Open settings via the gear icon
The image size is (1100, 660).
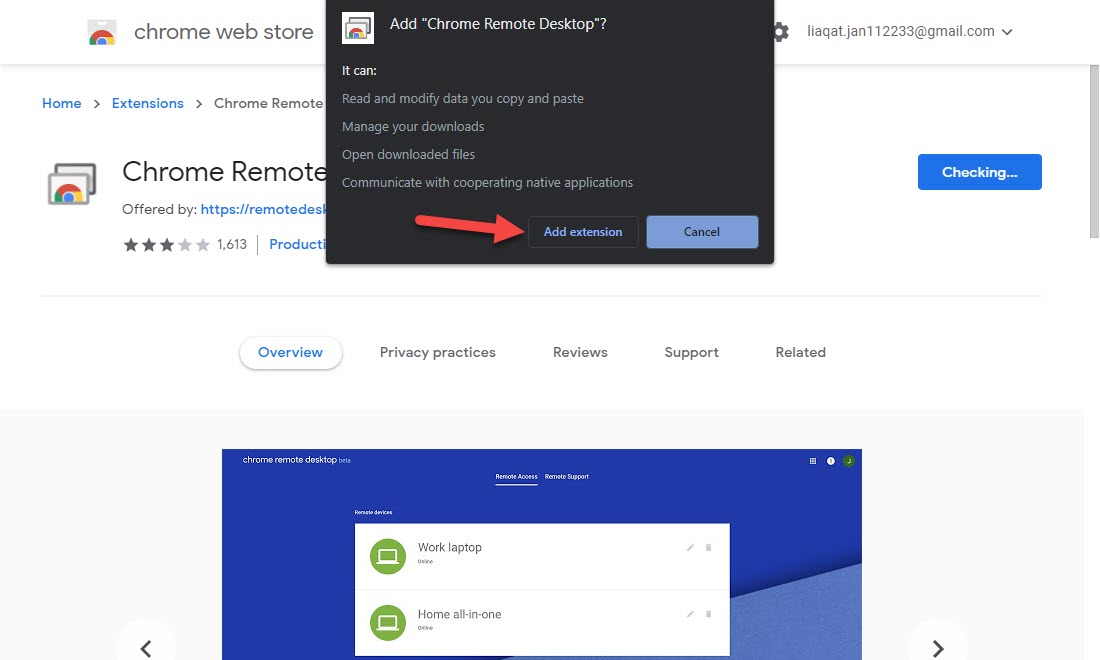pos(781,32)
